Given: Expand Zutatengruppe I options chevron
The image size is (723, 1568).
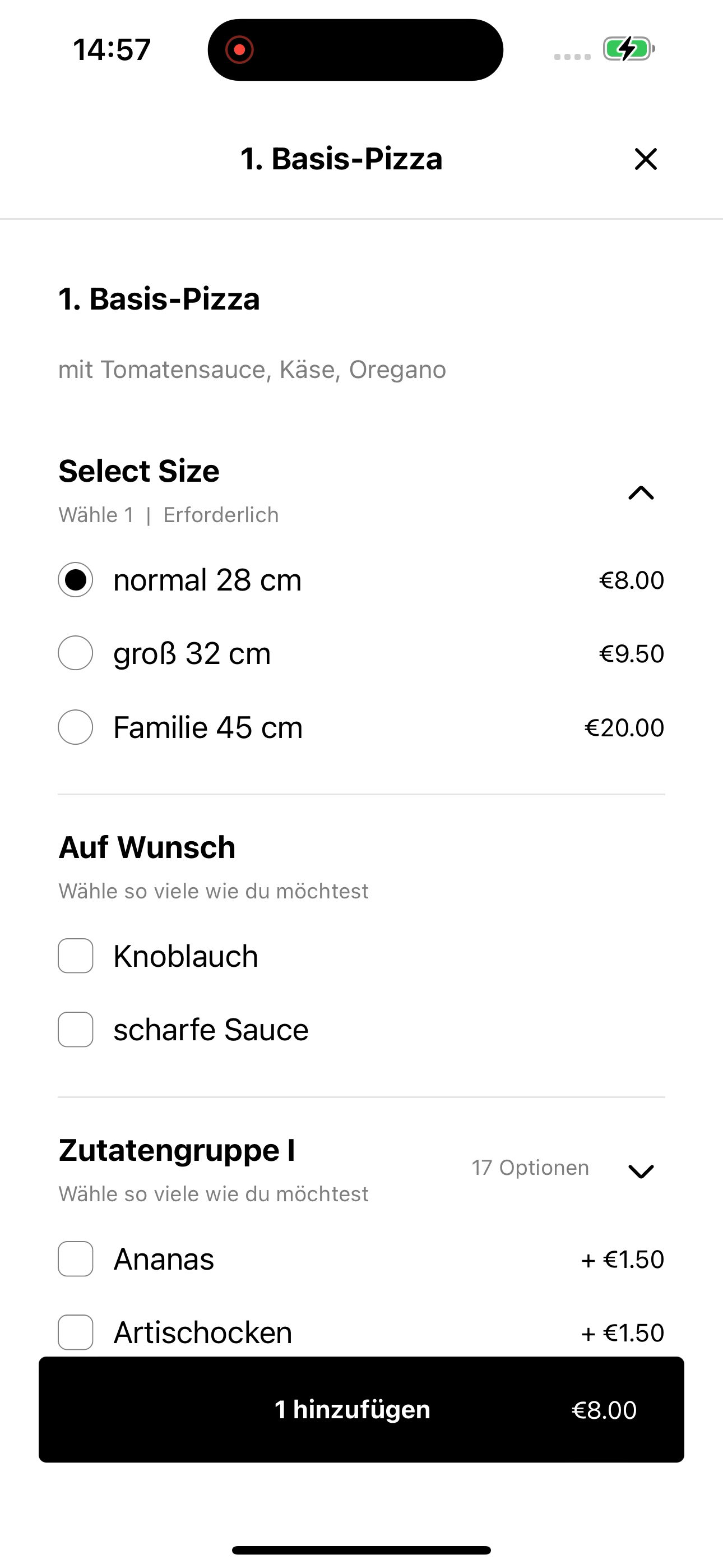Looking at the screenshot, I should pos(641,1171).
